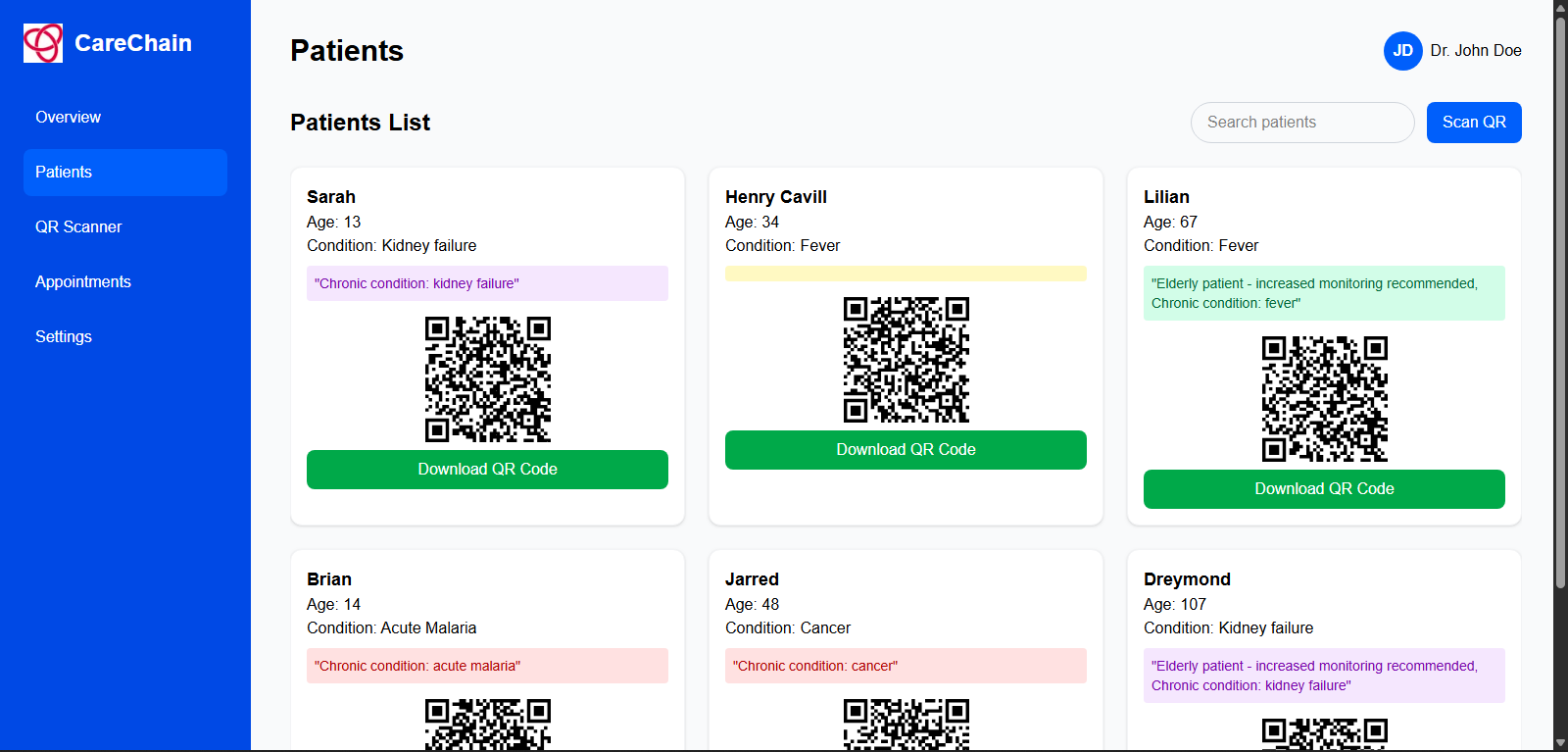Click Lilian's elderly patient monitoring note
This screenshot has width=1568, height=752.
click(x=1324, y=293)
